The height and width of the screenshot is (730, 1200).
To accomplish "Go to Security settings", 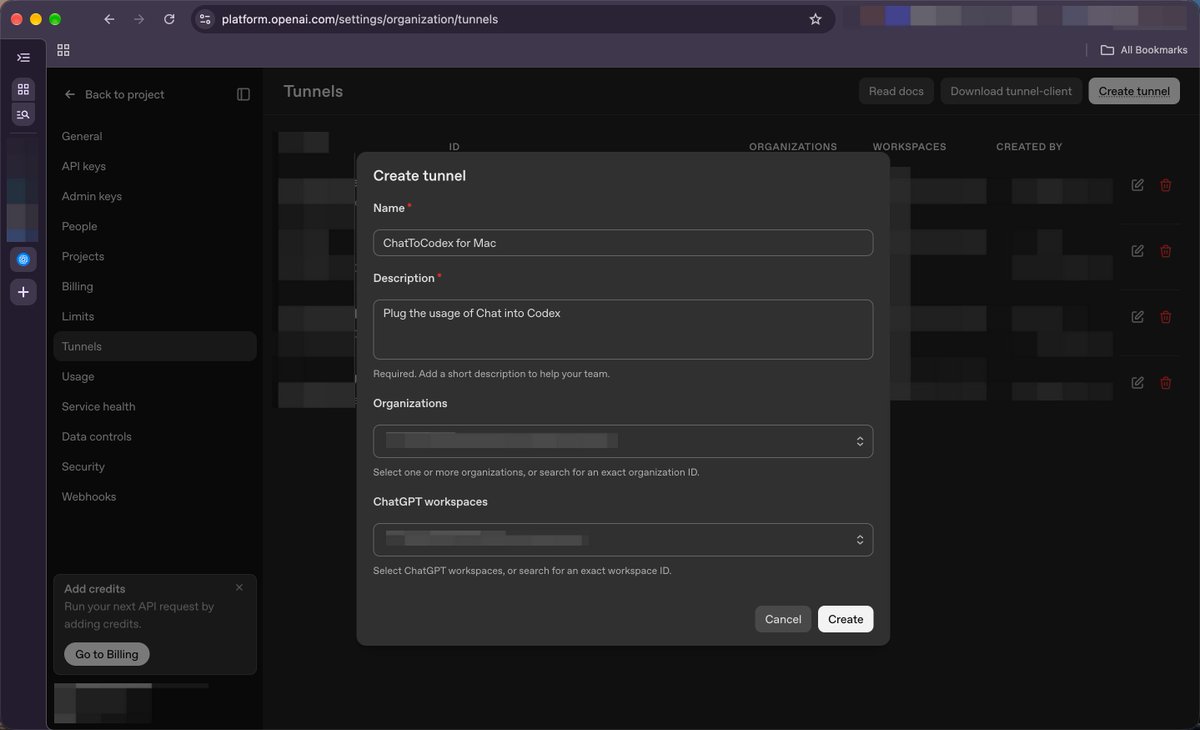I will pyautogui.click(x=155, y=466).
